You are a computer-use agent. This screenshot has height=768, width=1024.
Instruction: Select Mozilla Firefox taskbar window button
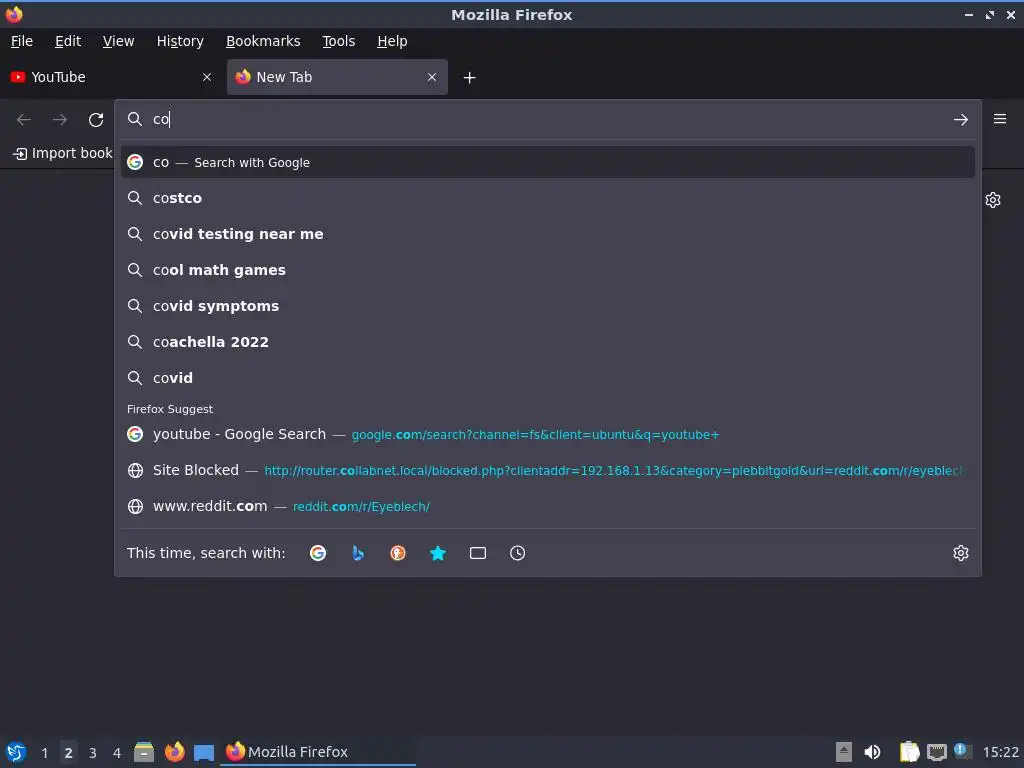(x=319, y=752)
